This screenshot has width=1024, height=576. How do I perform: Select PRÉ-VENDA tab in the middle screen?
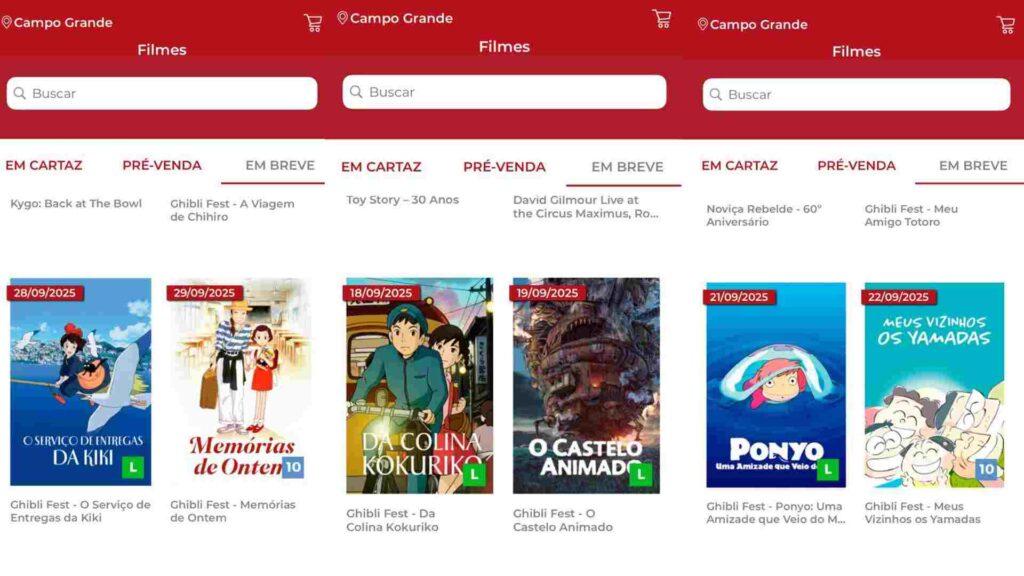click(x=504, y=166)
